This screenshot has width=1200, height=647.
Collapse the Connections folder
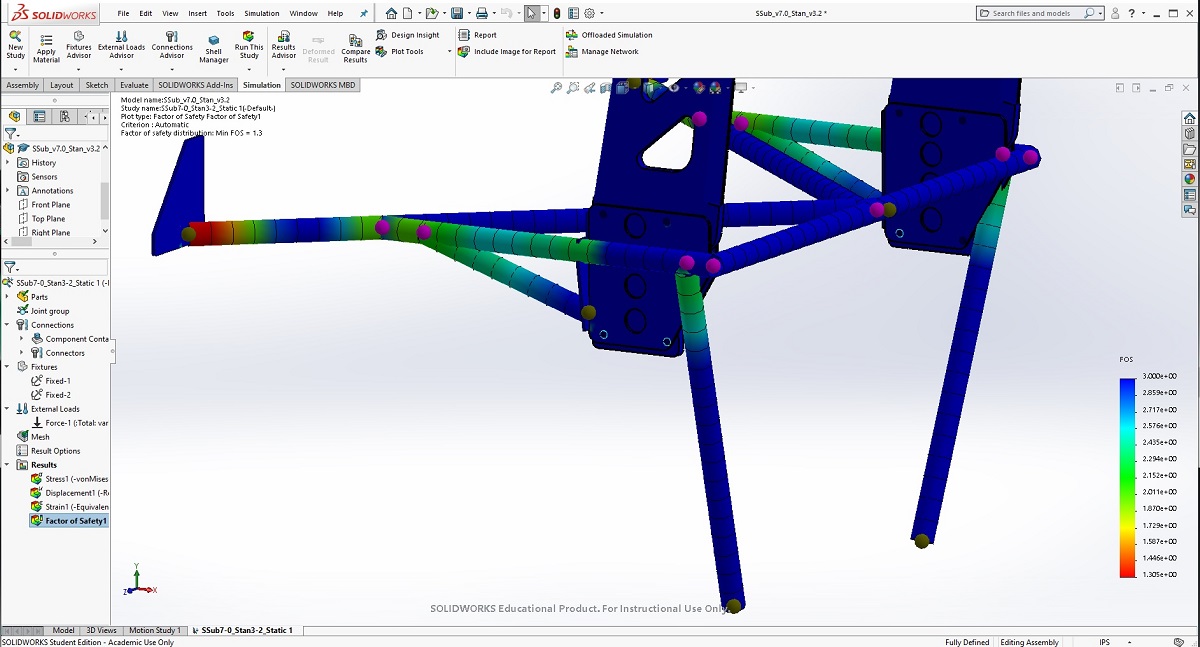8,325
